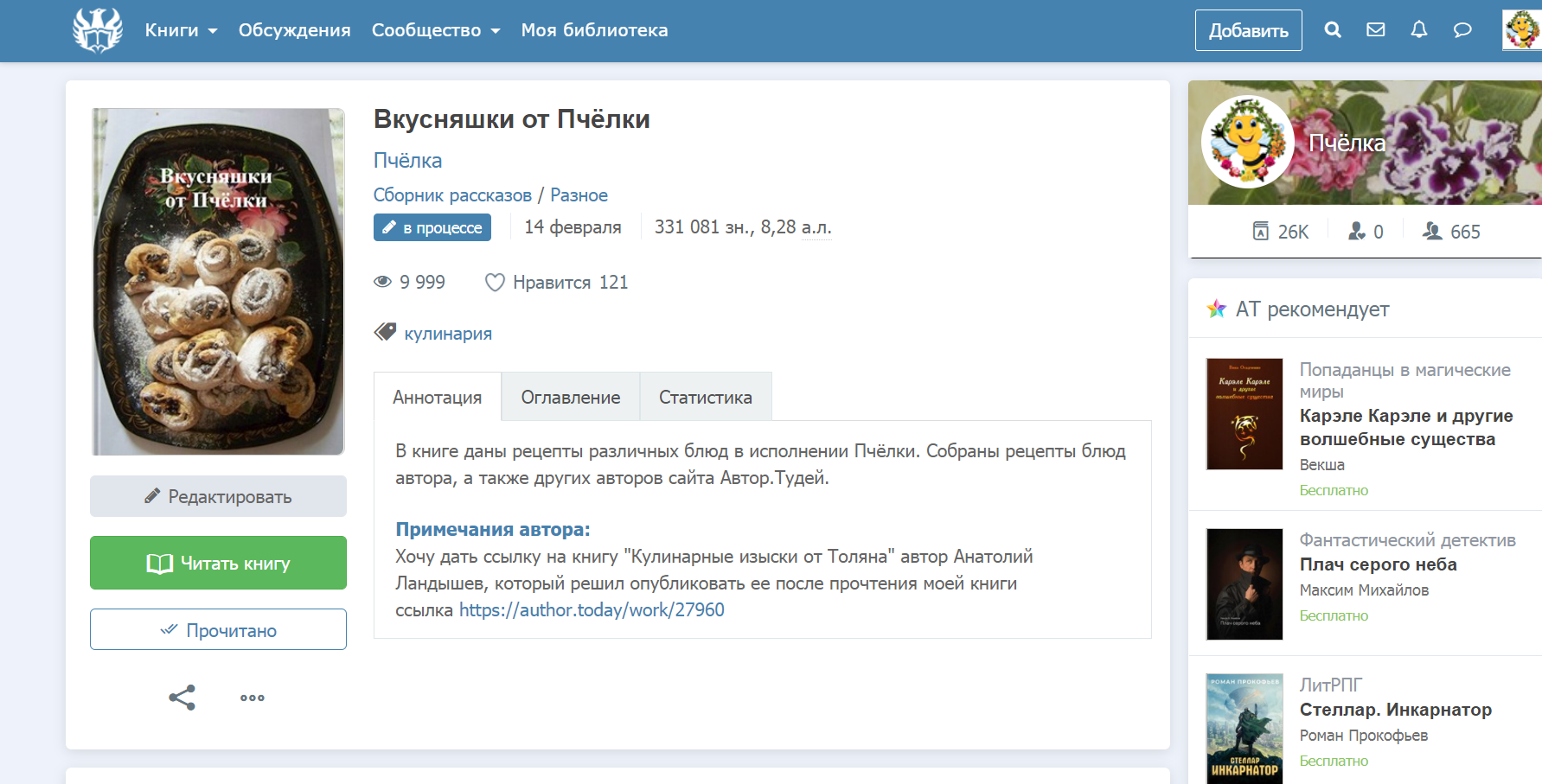Open the search magnifier icon
The height and width of the screenshot is (784, 1542).
[x=1333, y=30]
